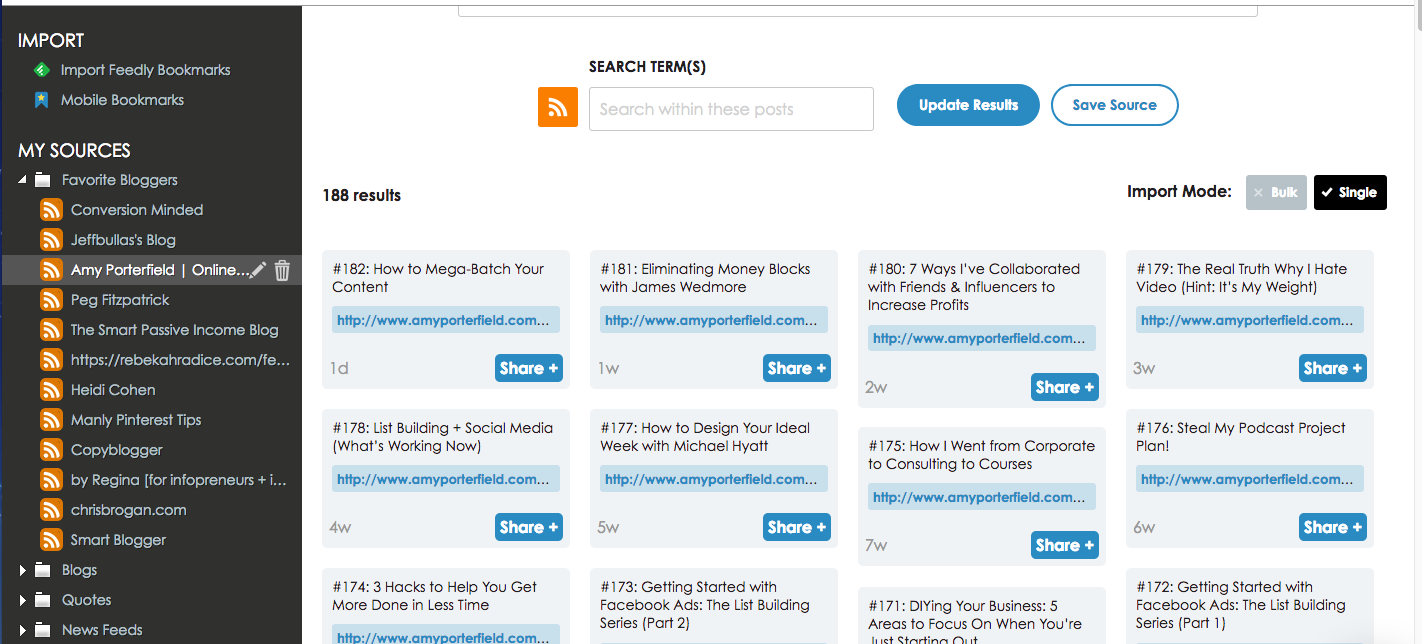
Task: Share post #178 List Building + Social Media
Action: click(x=528, y=527)
